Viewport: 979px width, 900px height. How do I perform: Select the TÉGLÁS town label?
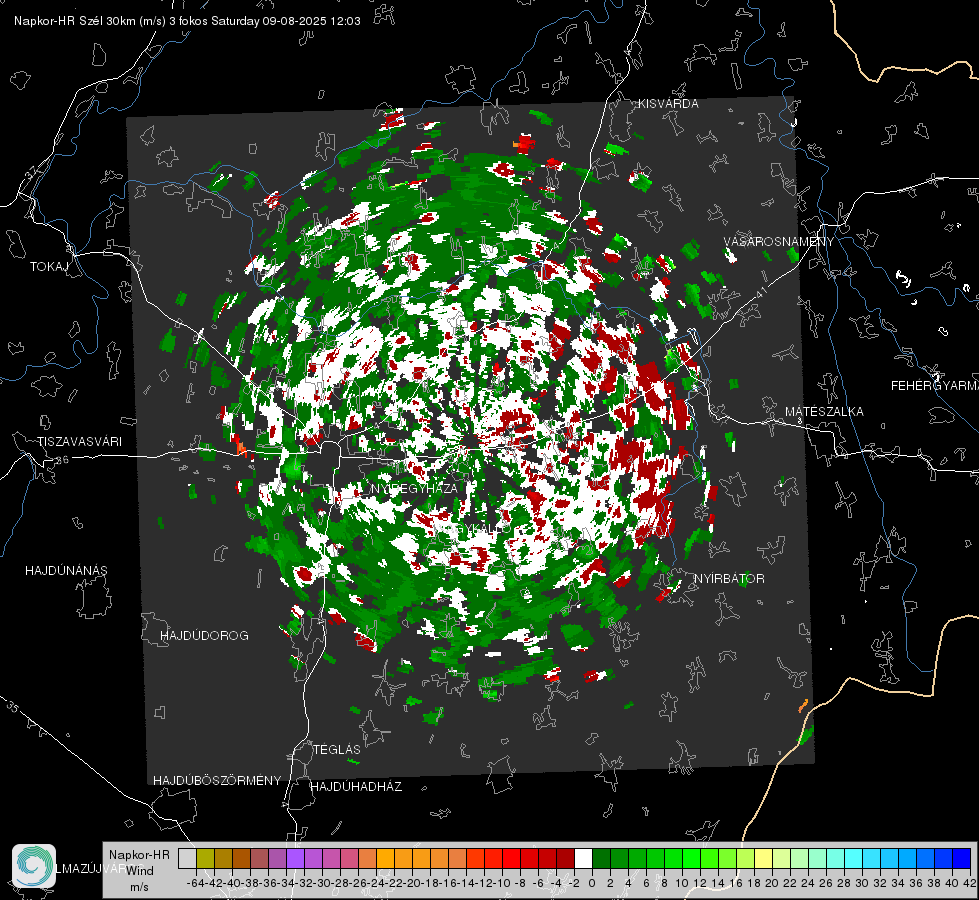click(337, 749)
